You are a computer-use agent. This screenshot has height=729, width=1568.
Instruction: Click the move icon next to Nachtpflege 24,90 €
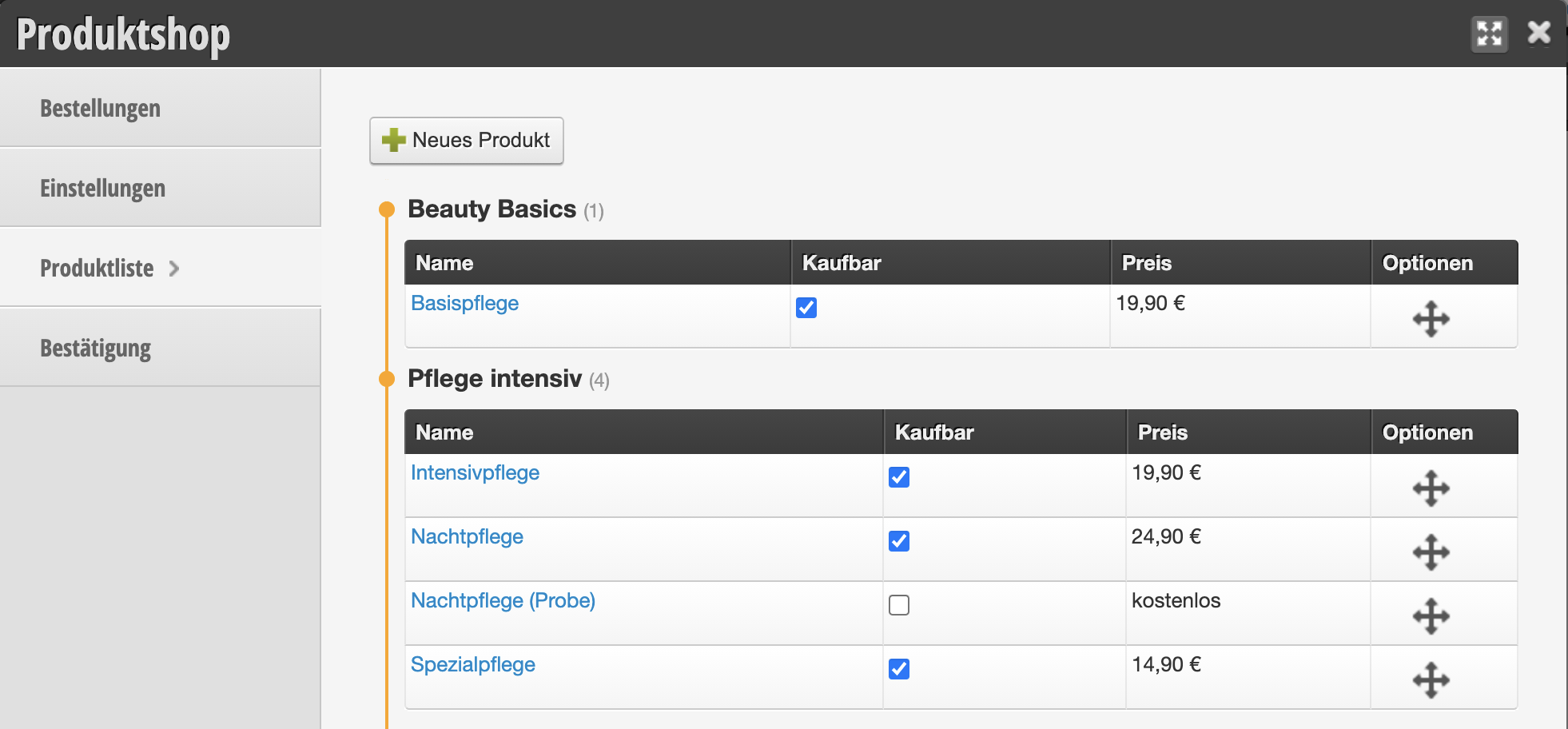[1431, 552]
